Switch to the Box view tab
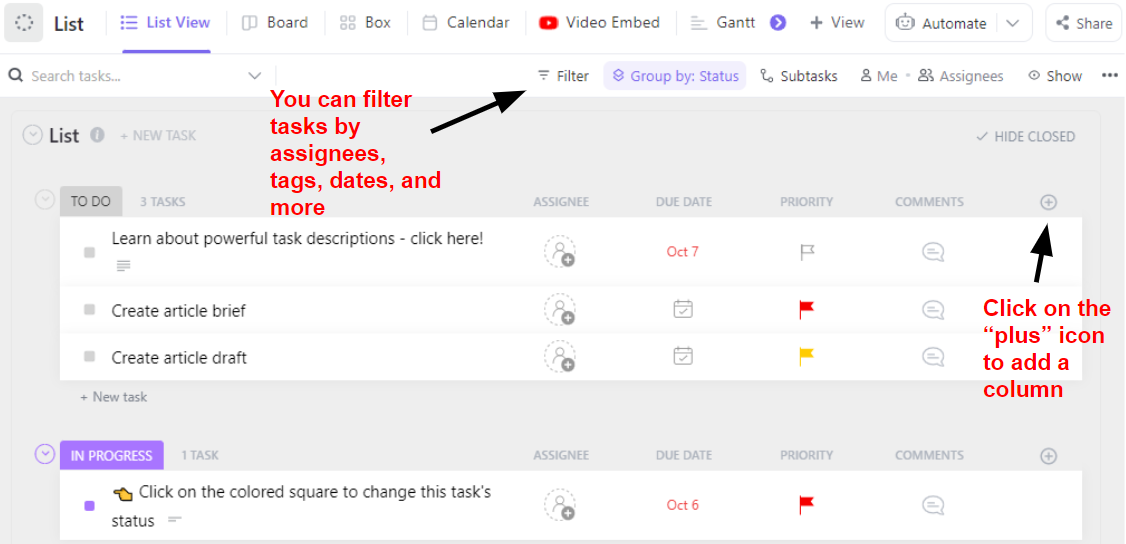 pos(366,23)
